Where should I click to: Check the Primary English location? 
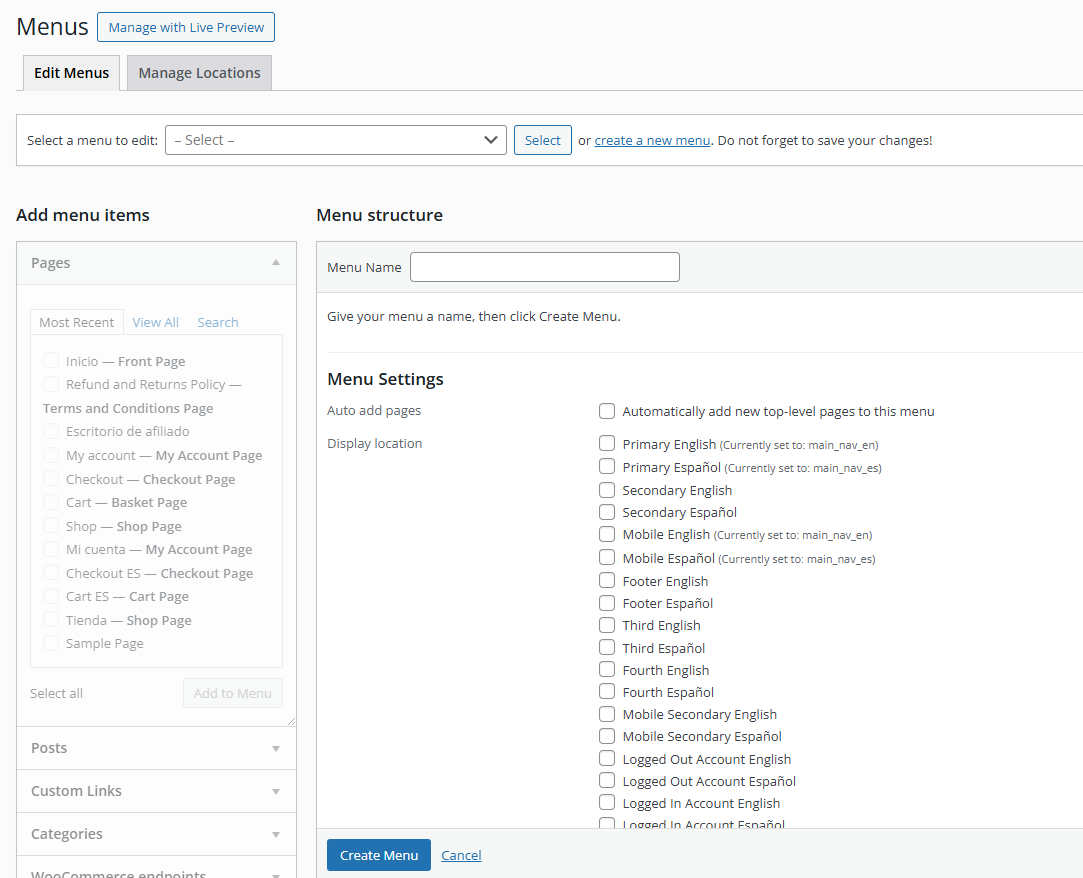coord(607,443)
